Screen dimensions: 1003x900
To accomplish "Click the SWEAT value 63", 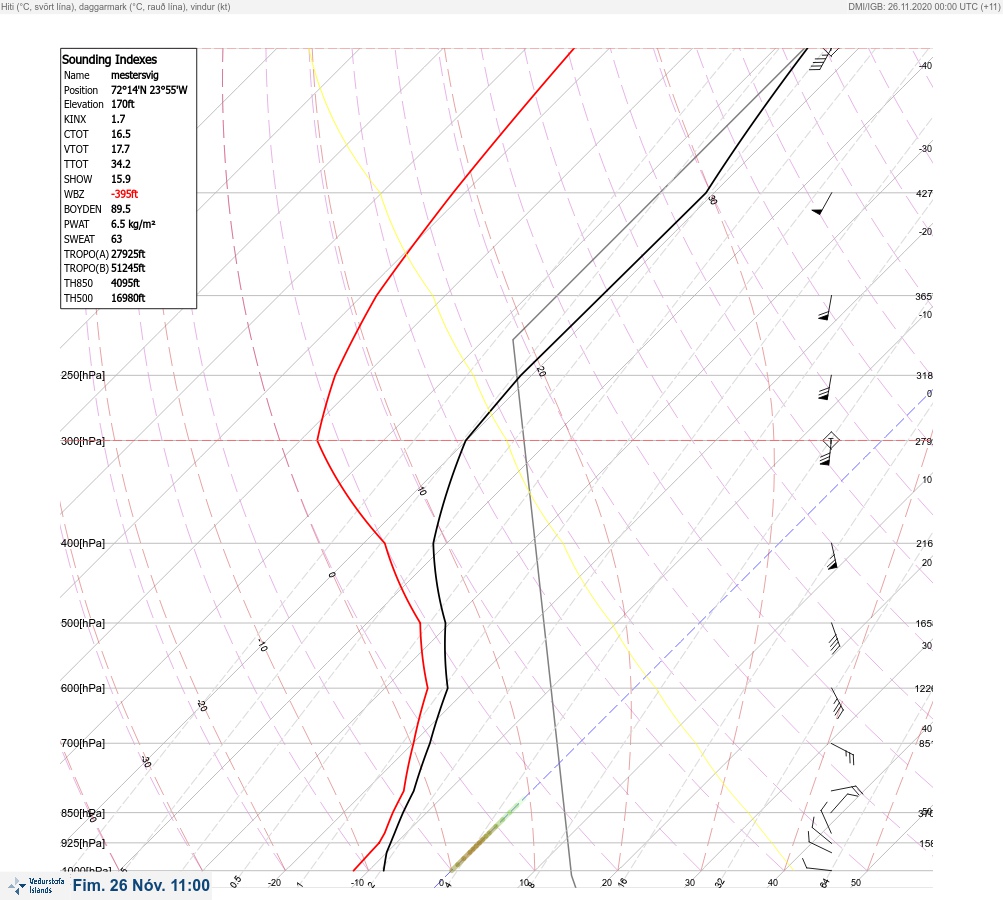I will pyautogui.click(x=116, y=239).
